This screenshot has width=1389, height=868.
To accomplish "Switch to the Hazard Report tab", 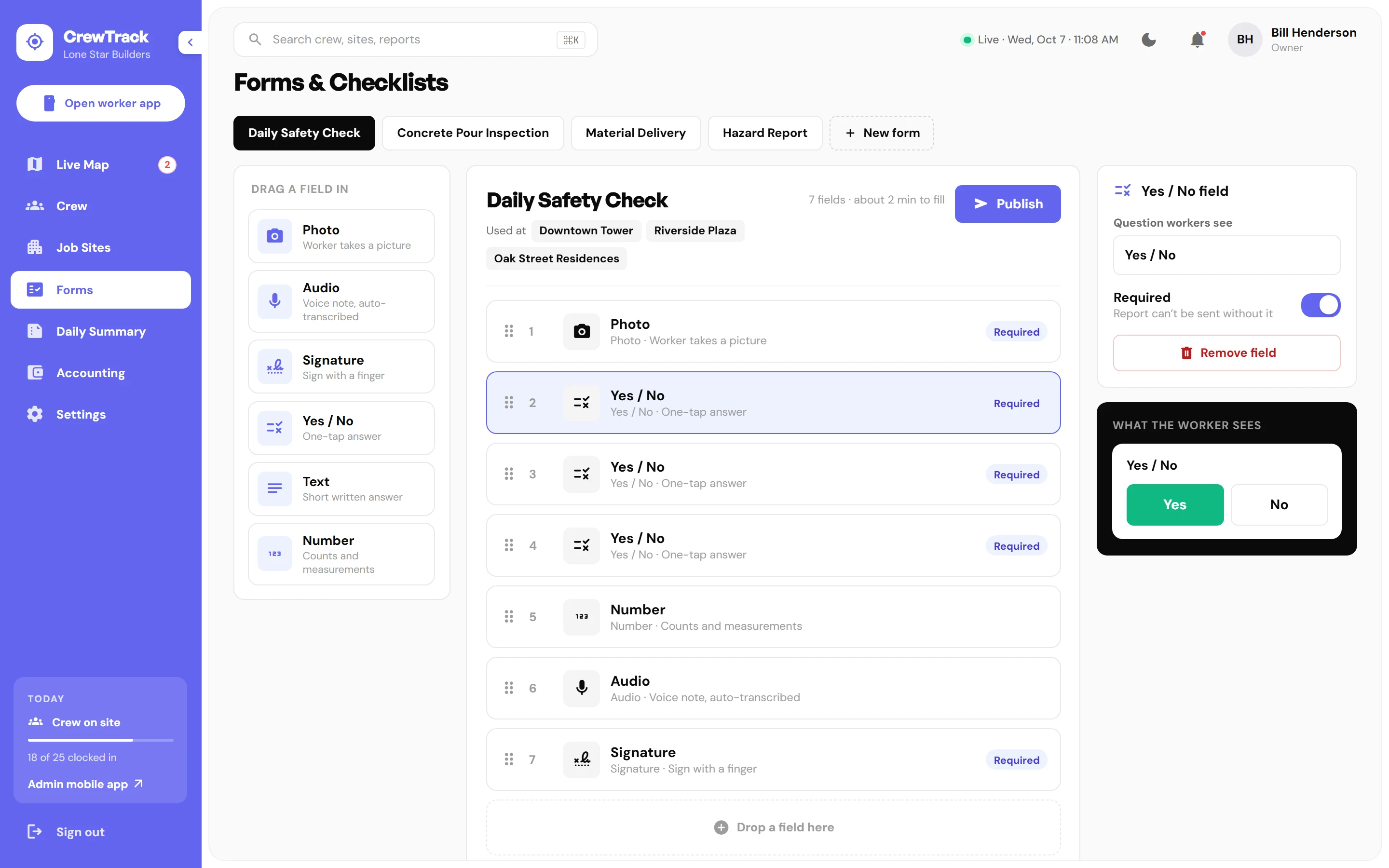I will click(764, 133).
